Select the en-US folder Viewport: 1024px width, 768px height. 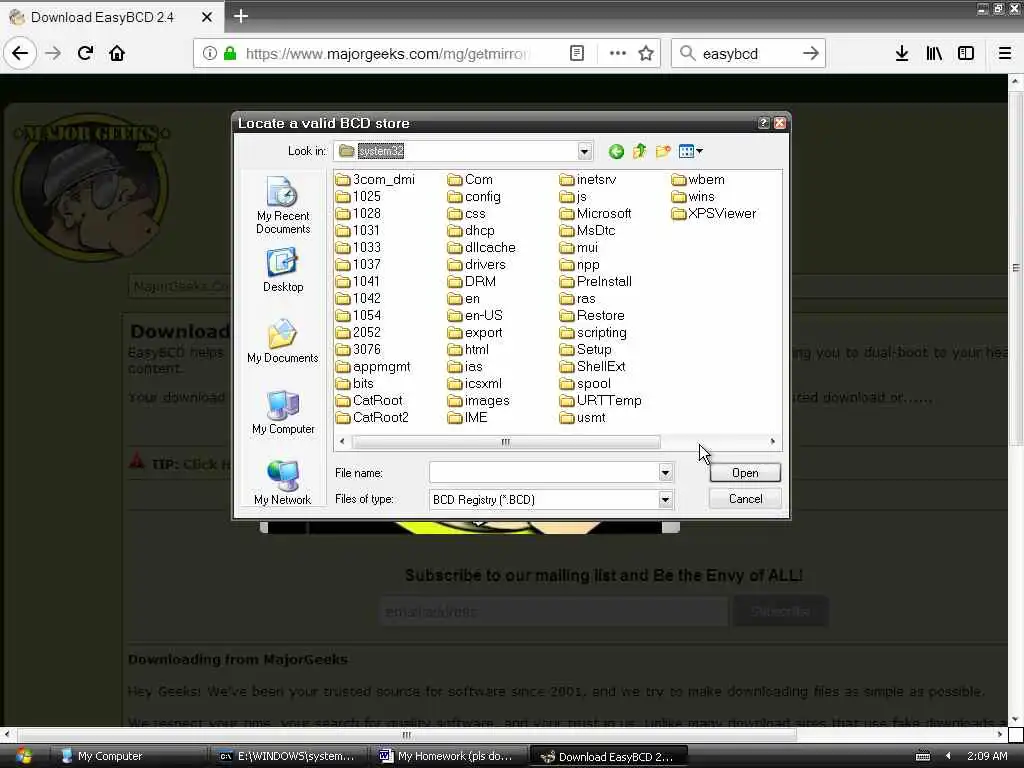(x=475, y=315)
